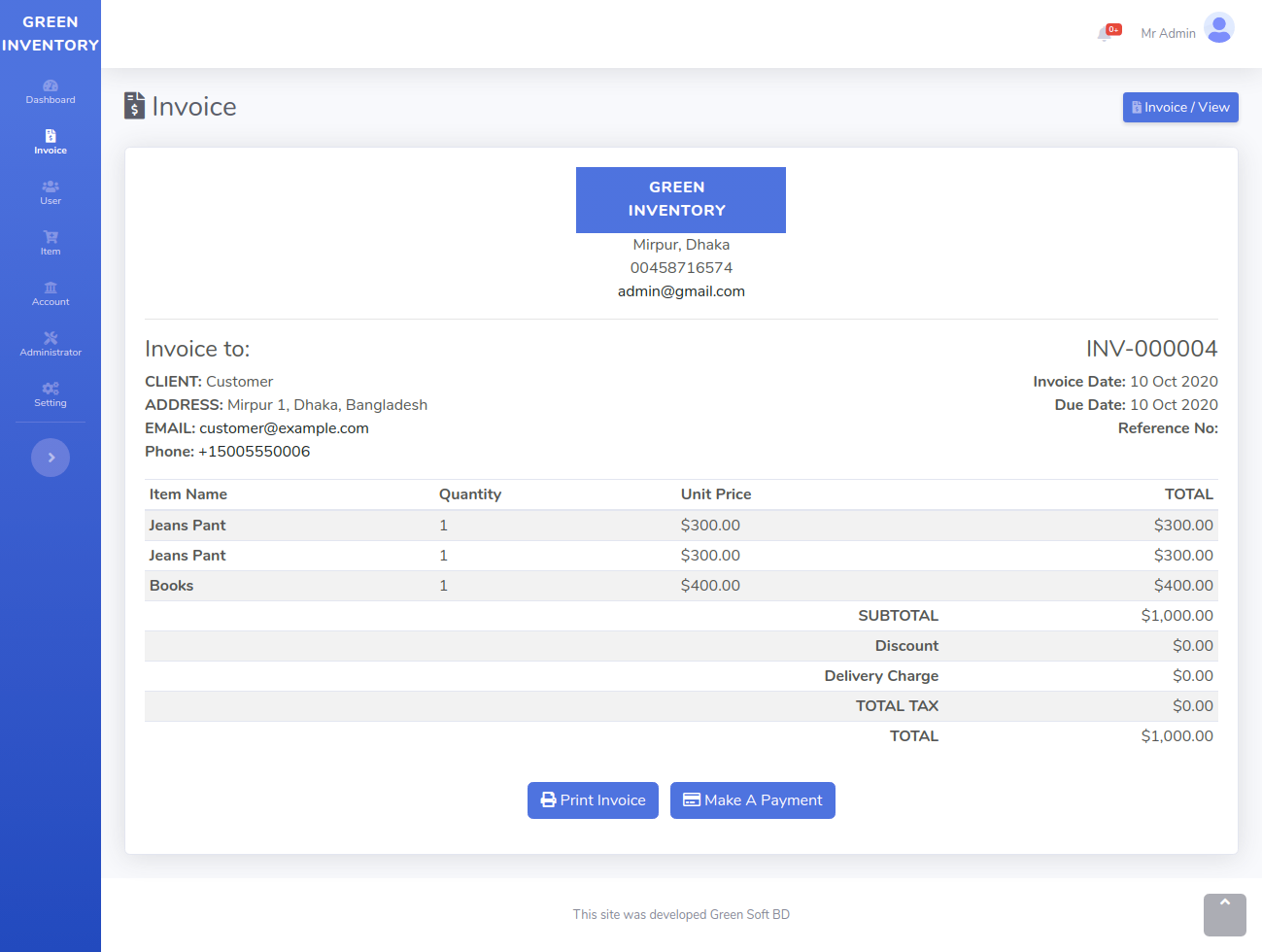Open the Administrator tools icon
This screenshot has height=952, width=1262.
[x=51, y=339]
